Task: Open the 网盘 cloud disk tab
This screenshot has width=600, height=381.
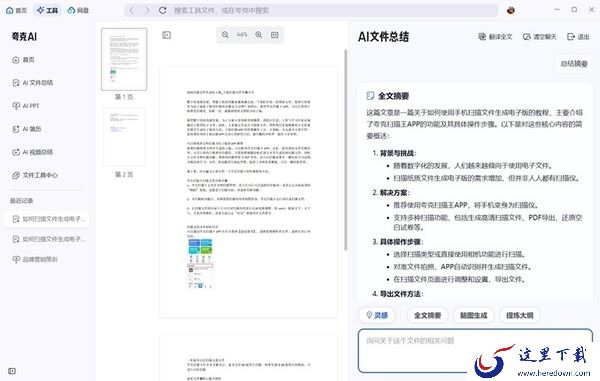Action: point(78,10)
